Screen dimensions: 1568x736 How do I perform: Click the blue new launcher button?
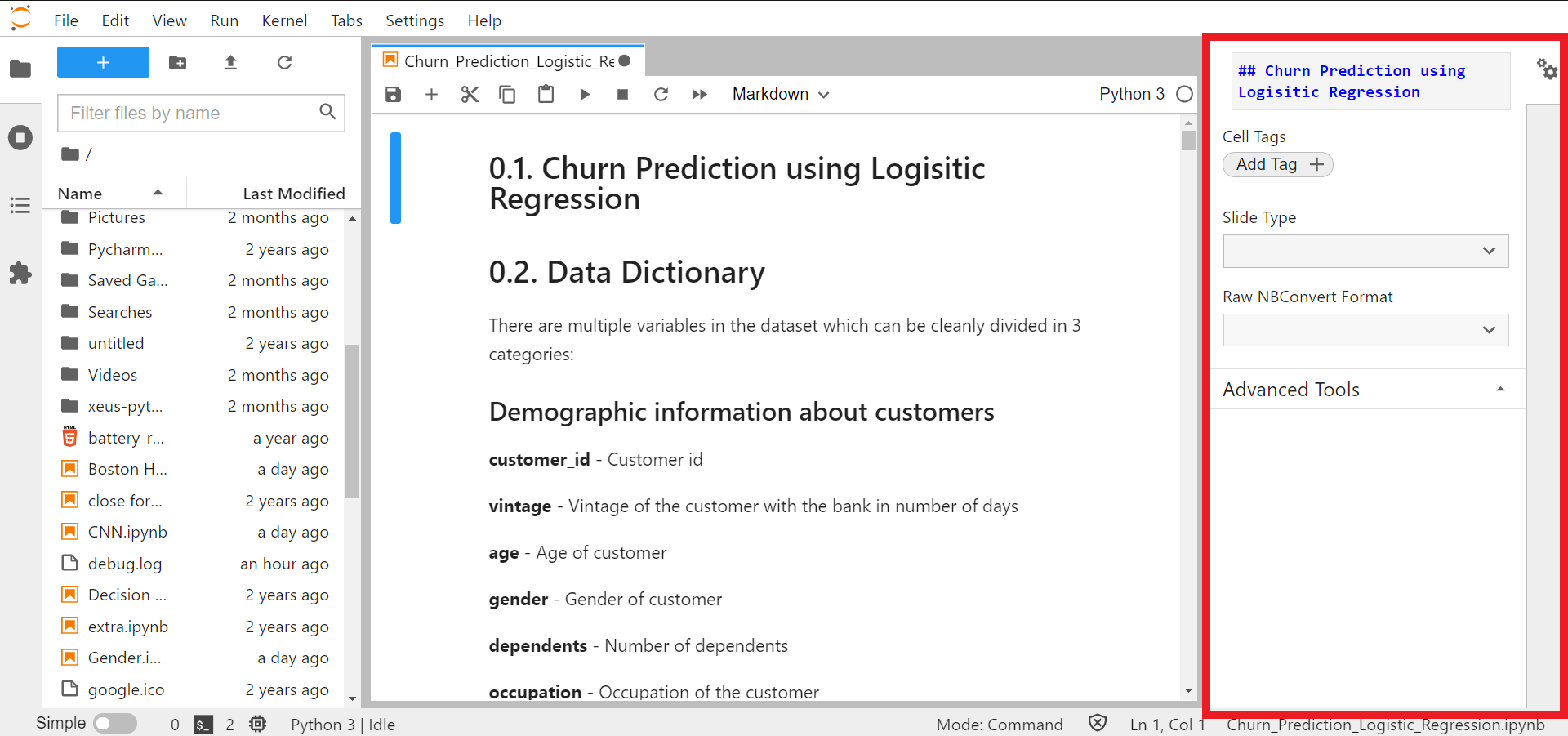[103, 63]
